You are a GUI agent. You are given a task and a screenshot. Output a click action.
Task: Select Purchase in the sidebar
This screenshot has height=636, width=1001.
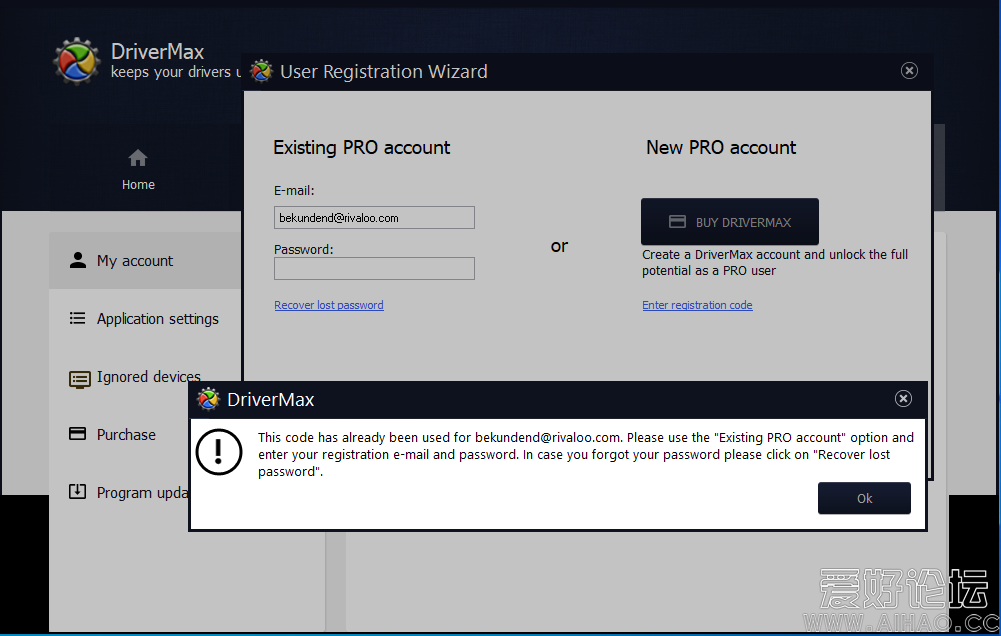click(121, 434)
